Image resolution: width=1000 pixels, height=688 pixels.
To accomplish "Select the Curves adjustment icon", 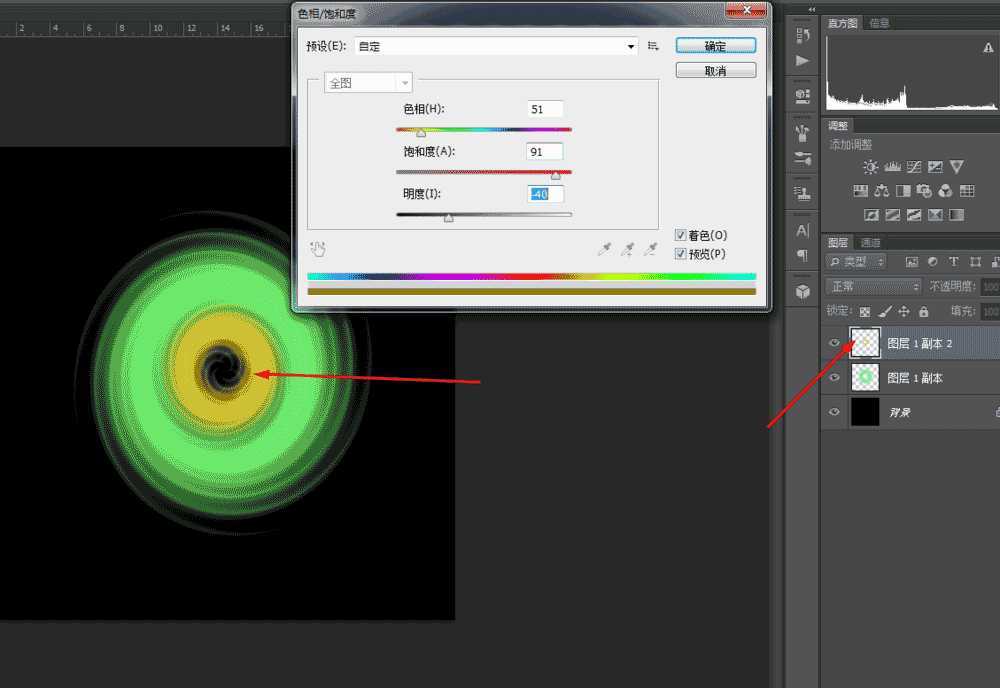I will (913, 167).
